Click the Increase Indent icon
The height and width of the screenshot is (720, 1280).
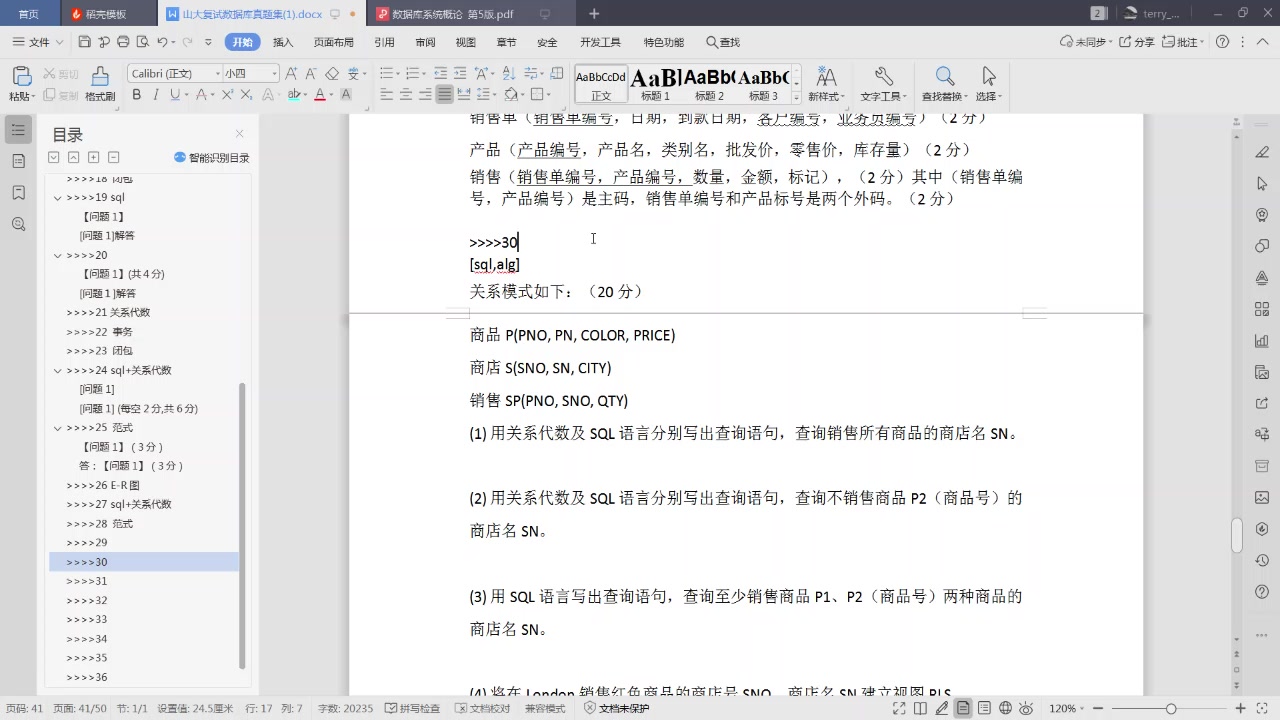pos(459,74)
